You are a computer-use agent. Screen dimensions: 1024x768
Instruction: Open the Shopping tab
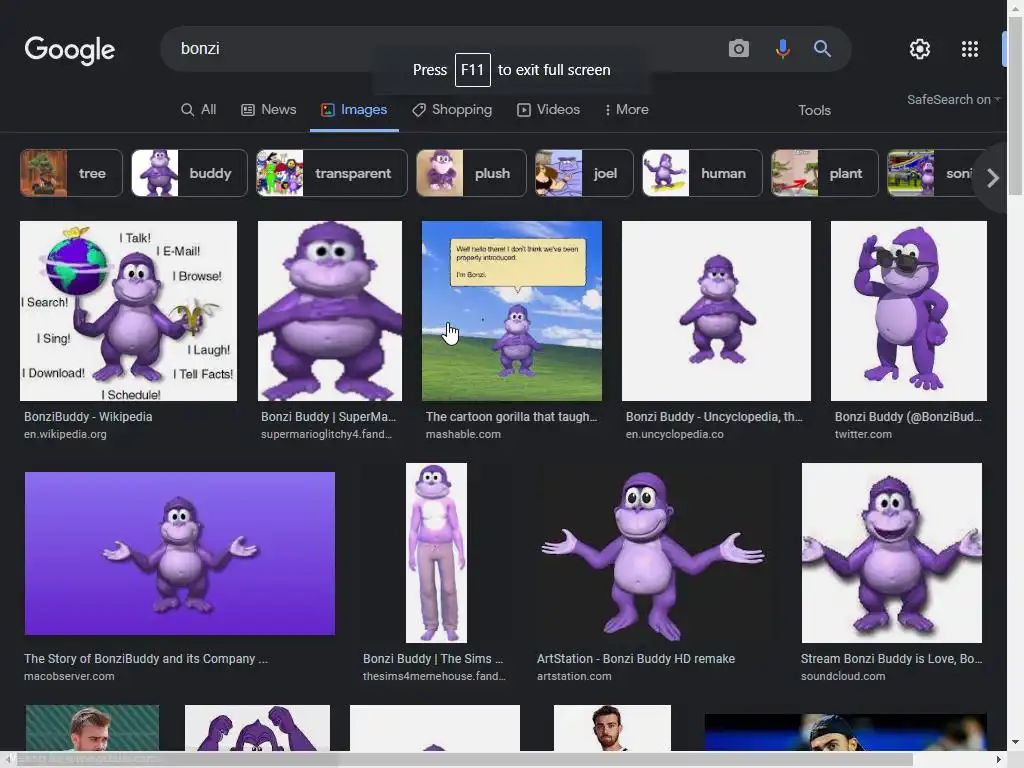pos(452,110)
